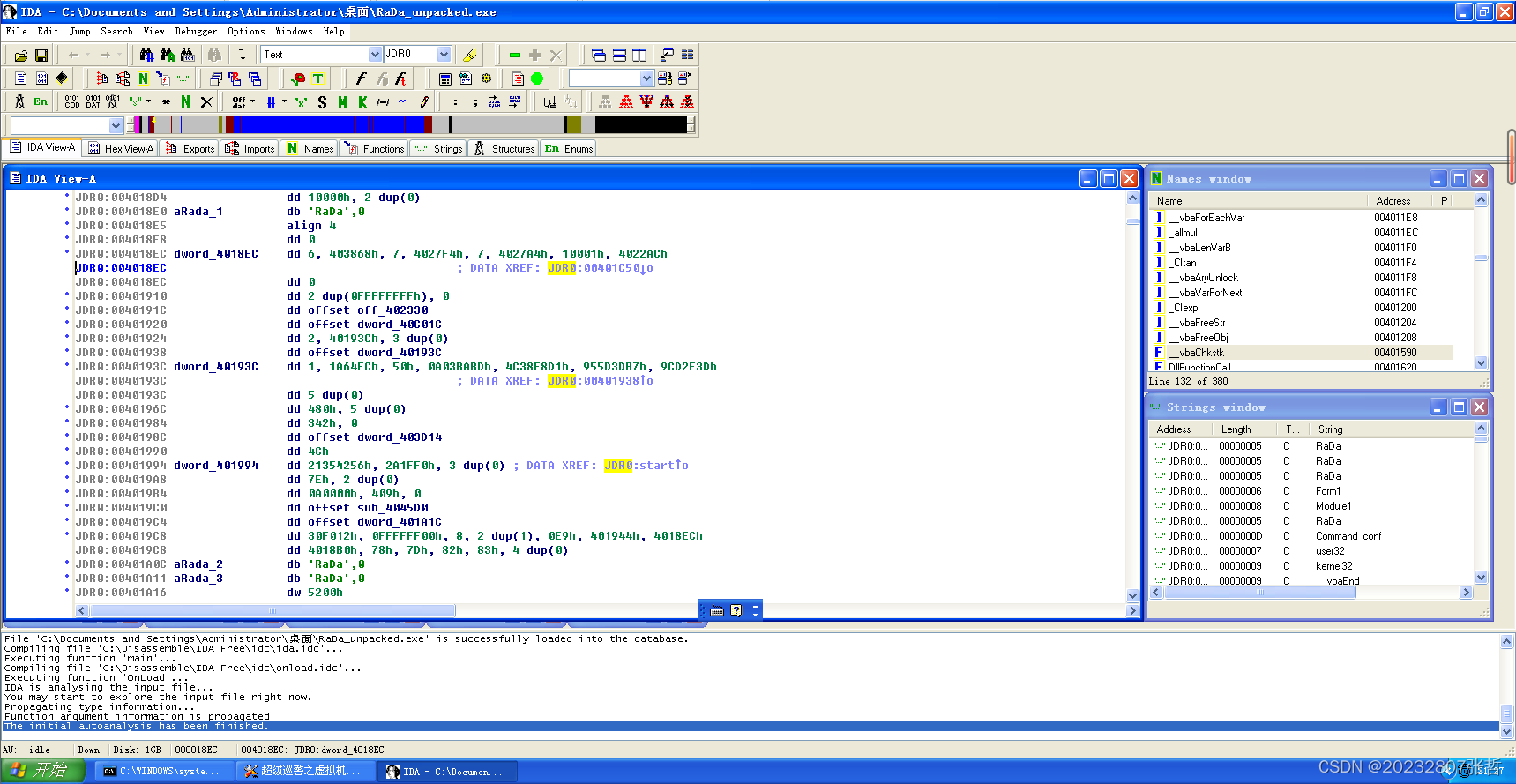Viewport: 1516px width, 784px height.
Task: Click the help question mark on floating toolbar
Action: click(x=736, y=610)
